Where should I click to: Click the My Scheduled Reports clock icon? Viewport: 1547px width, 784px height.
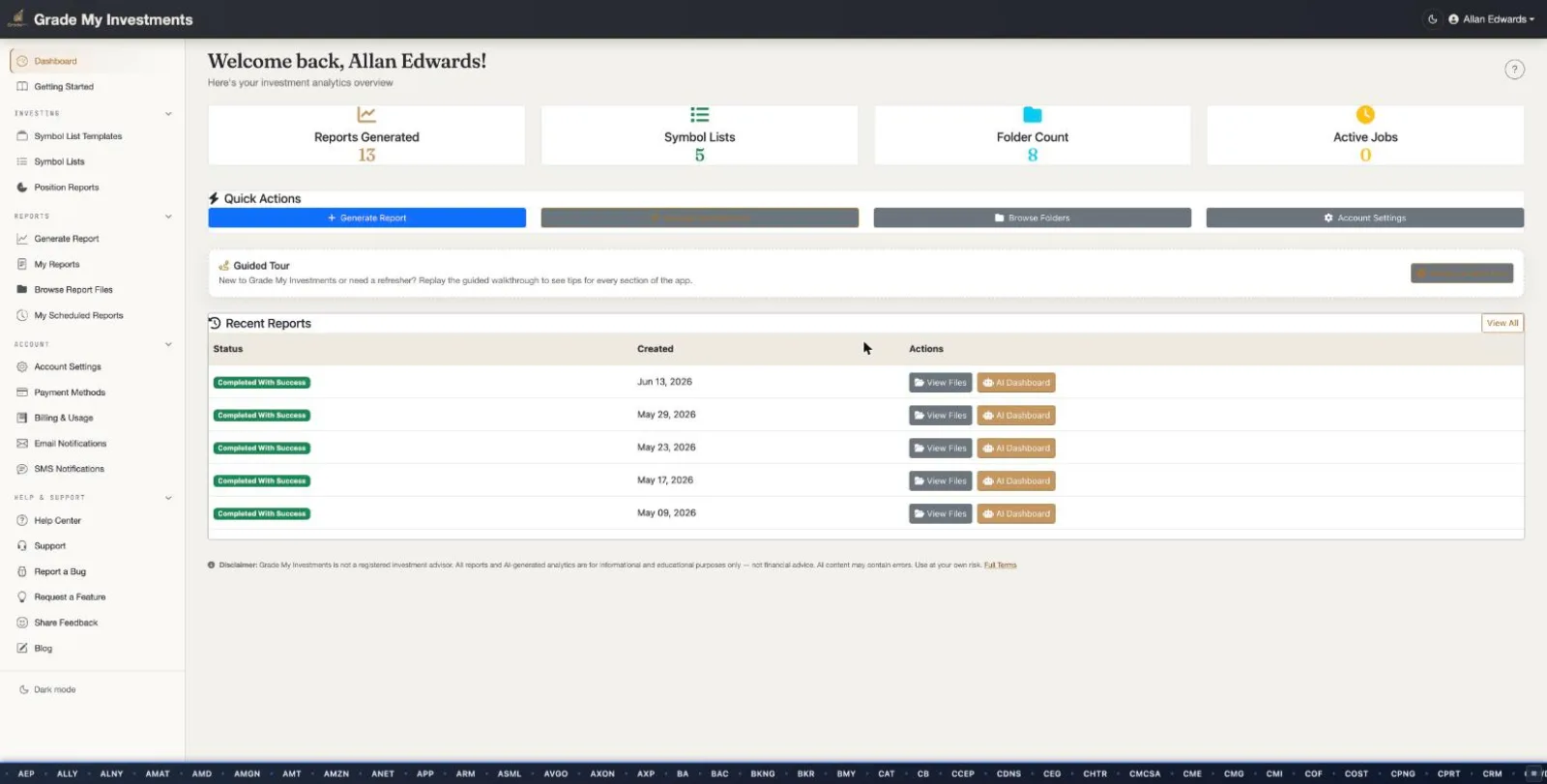click(22, 315)
